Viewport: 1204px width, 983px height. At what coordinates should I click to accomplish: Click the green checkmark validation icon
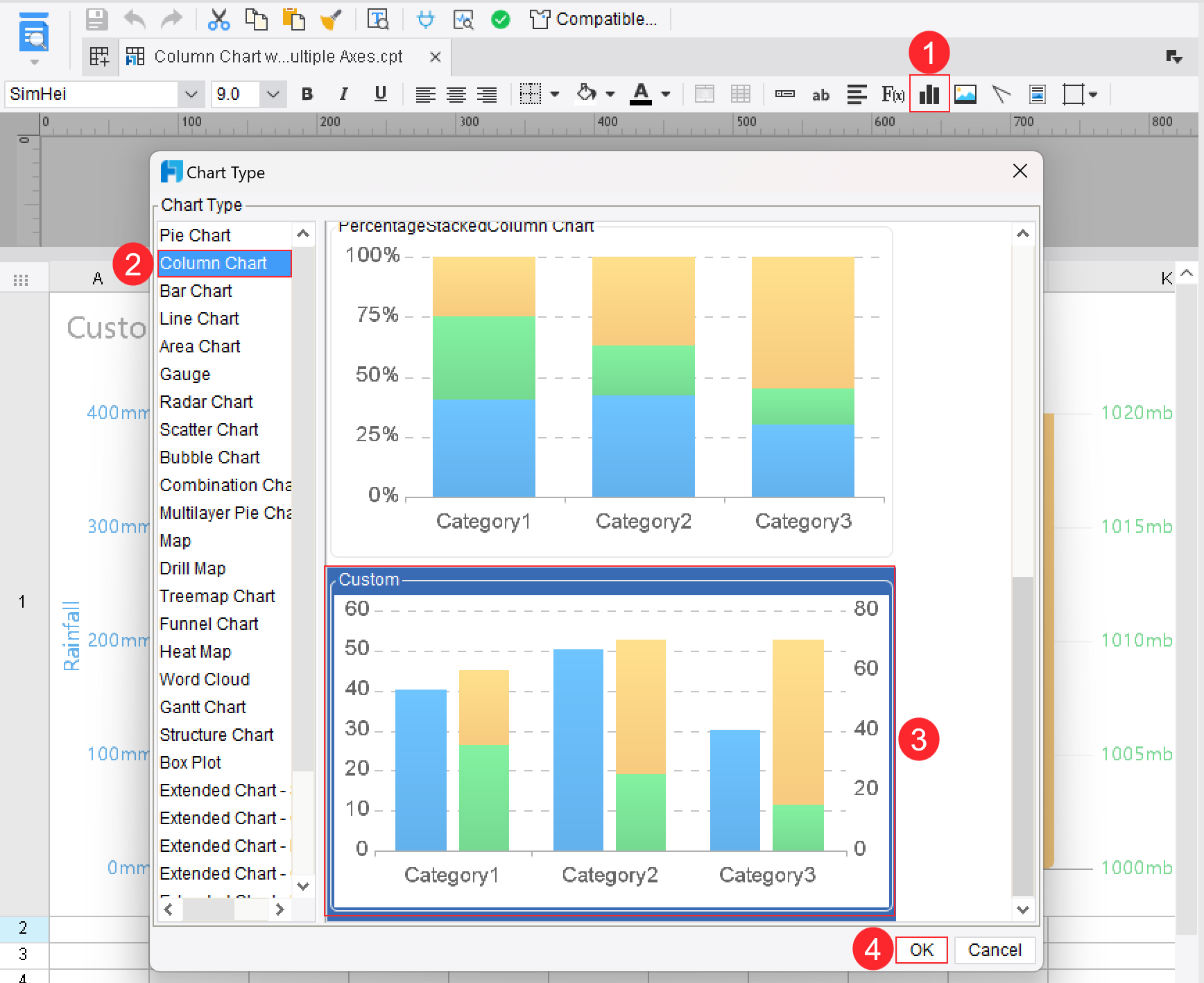pos(500,19)
